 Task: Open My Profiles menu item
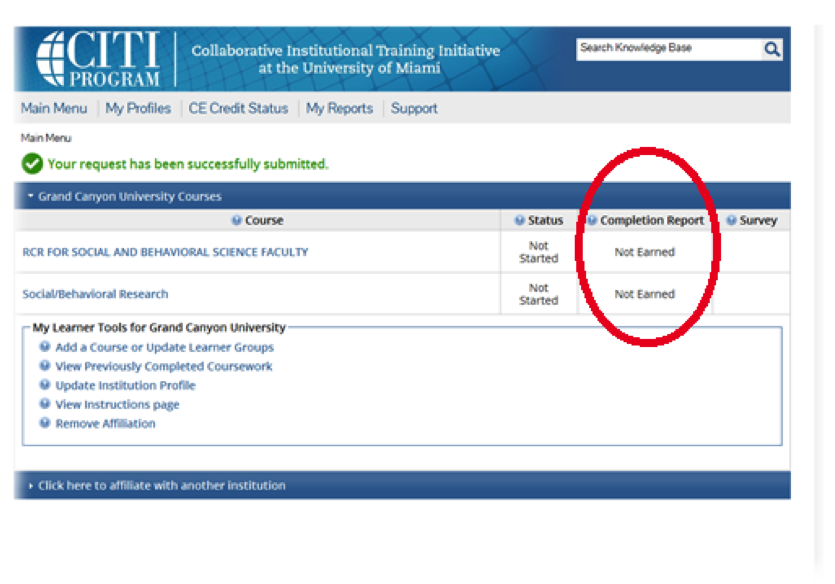(138, 108)
